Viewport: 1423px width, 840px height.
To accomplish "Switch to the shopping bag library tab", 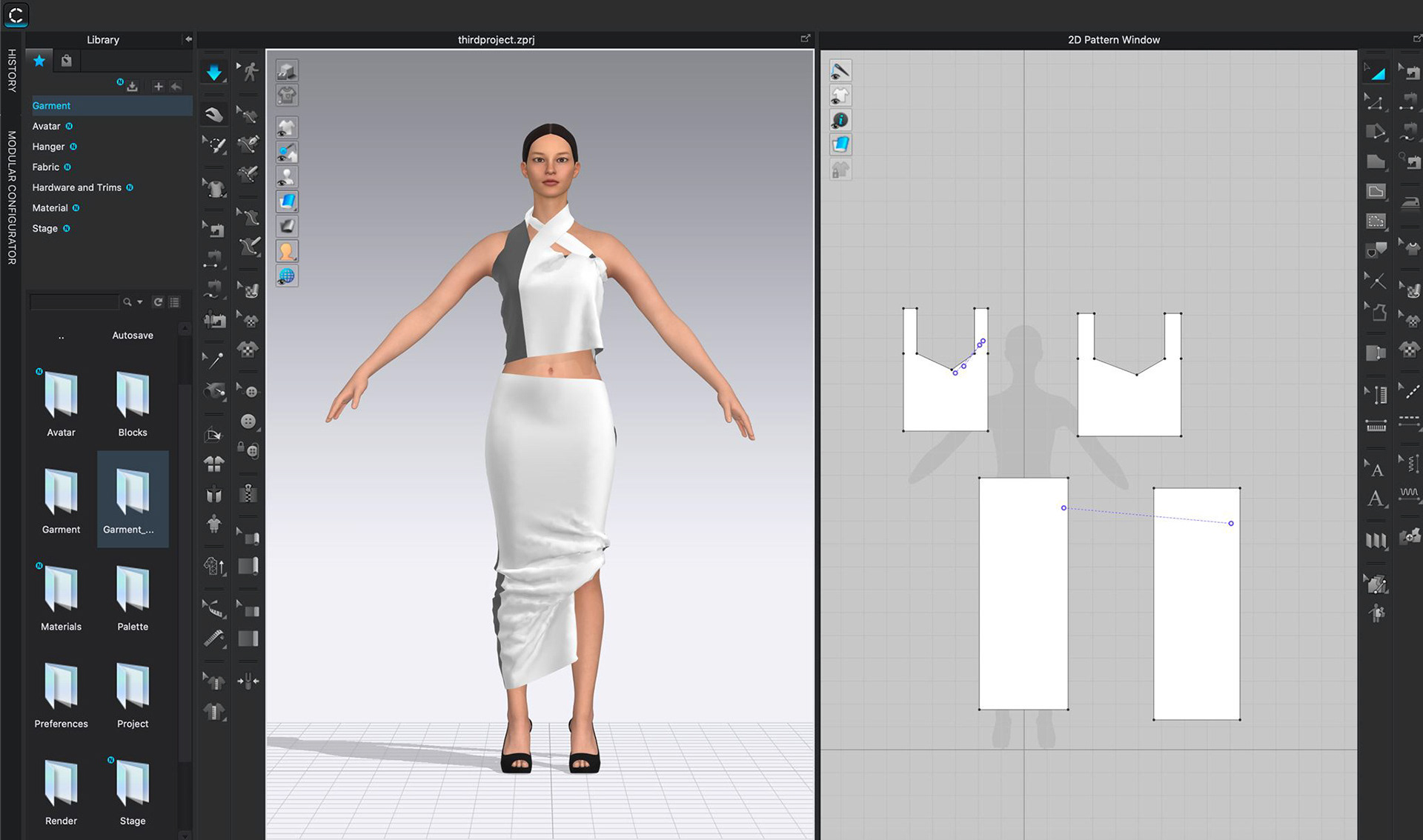I will pos(67,61).
